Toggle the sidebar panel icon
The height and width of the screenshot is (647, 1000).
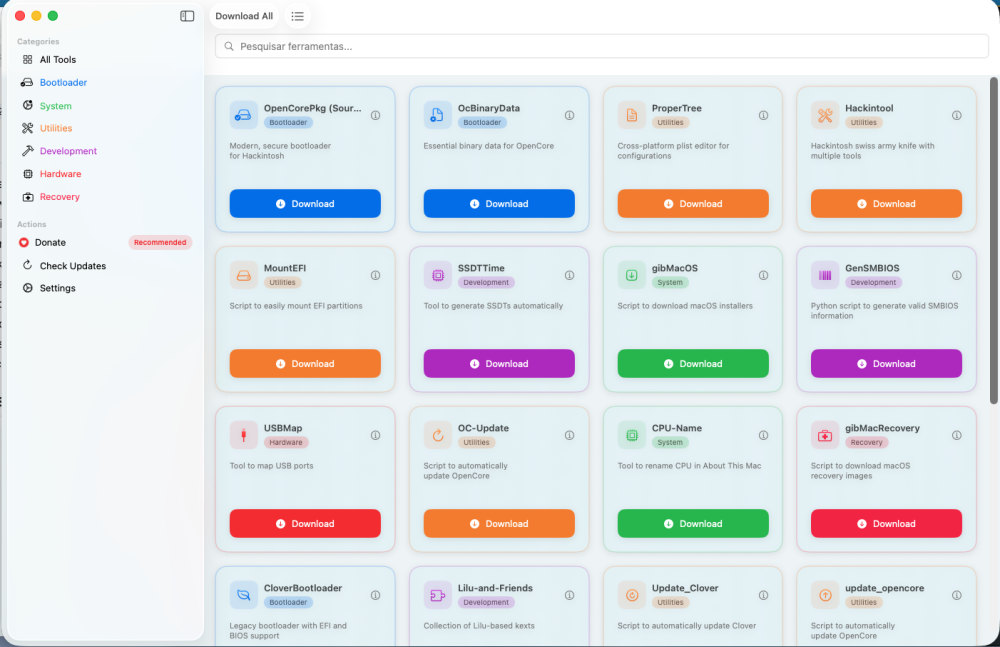187,16
